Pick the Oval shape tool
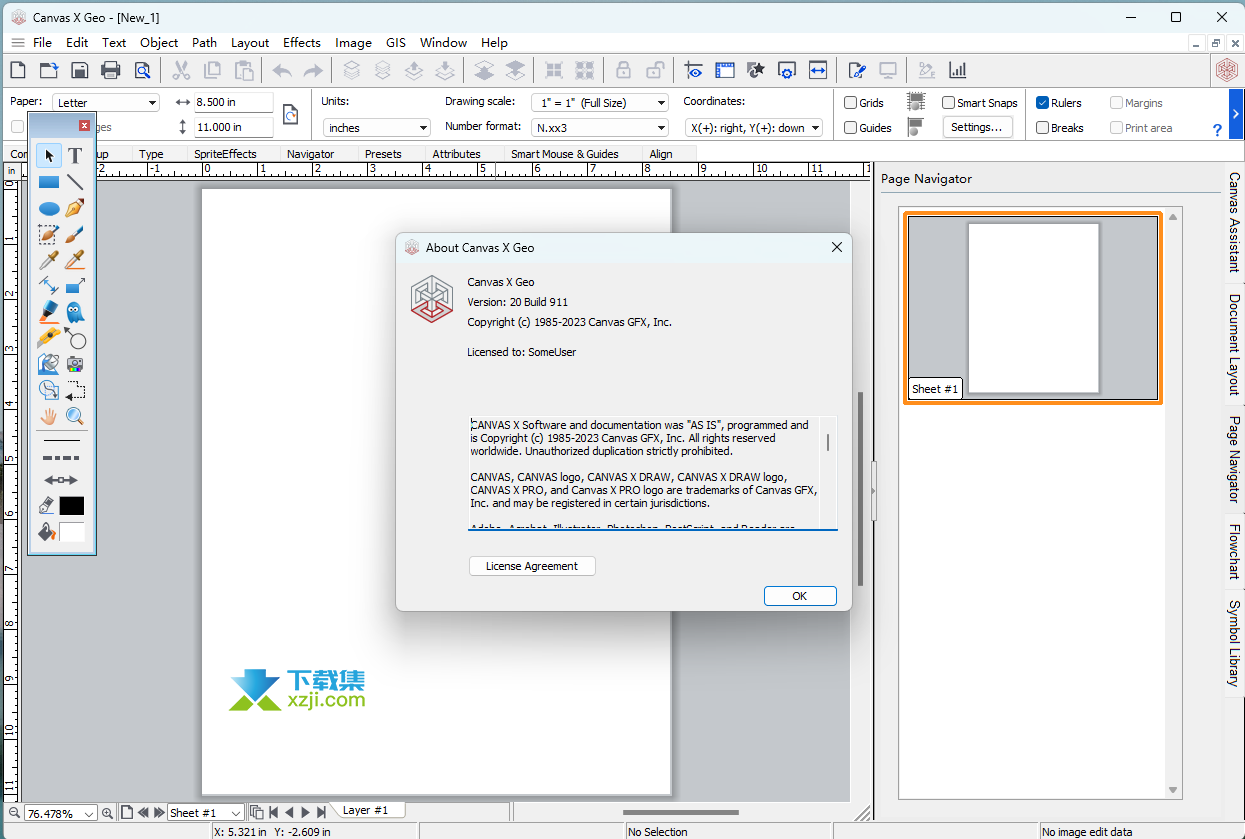The width and height of the screenshot is (1245, 839). 49,208
